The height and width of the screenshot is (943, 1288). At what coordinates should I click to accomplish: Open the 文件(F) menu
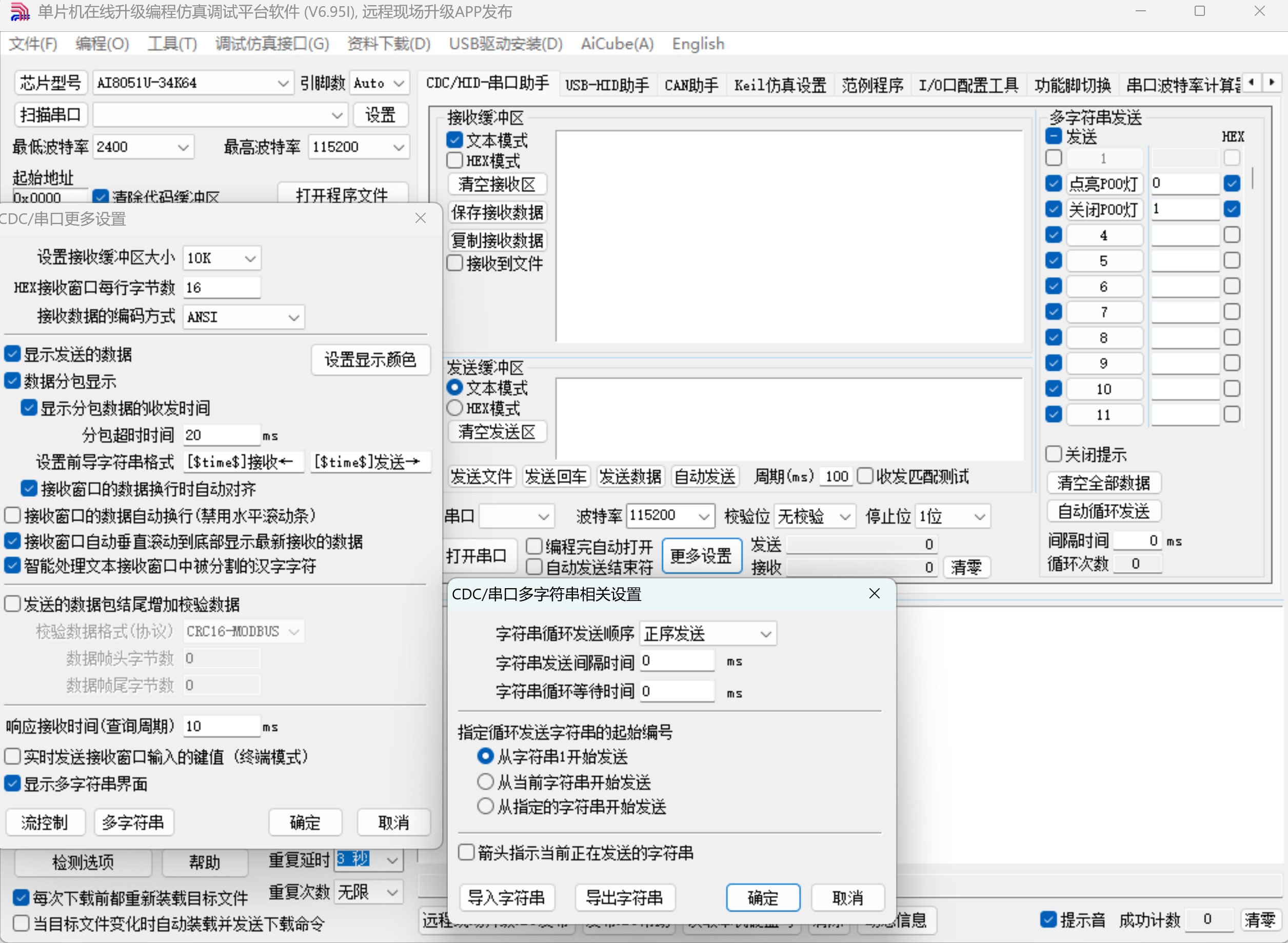[x=32, y=44]
